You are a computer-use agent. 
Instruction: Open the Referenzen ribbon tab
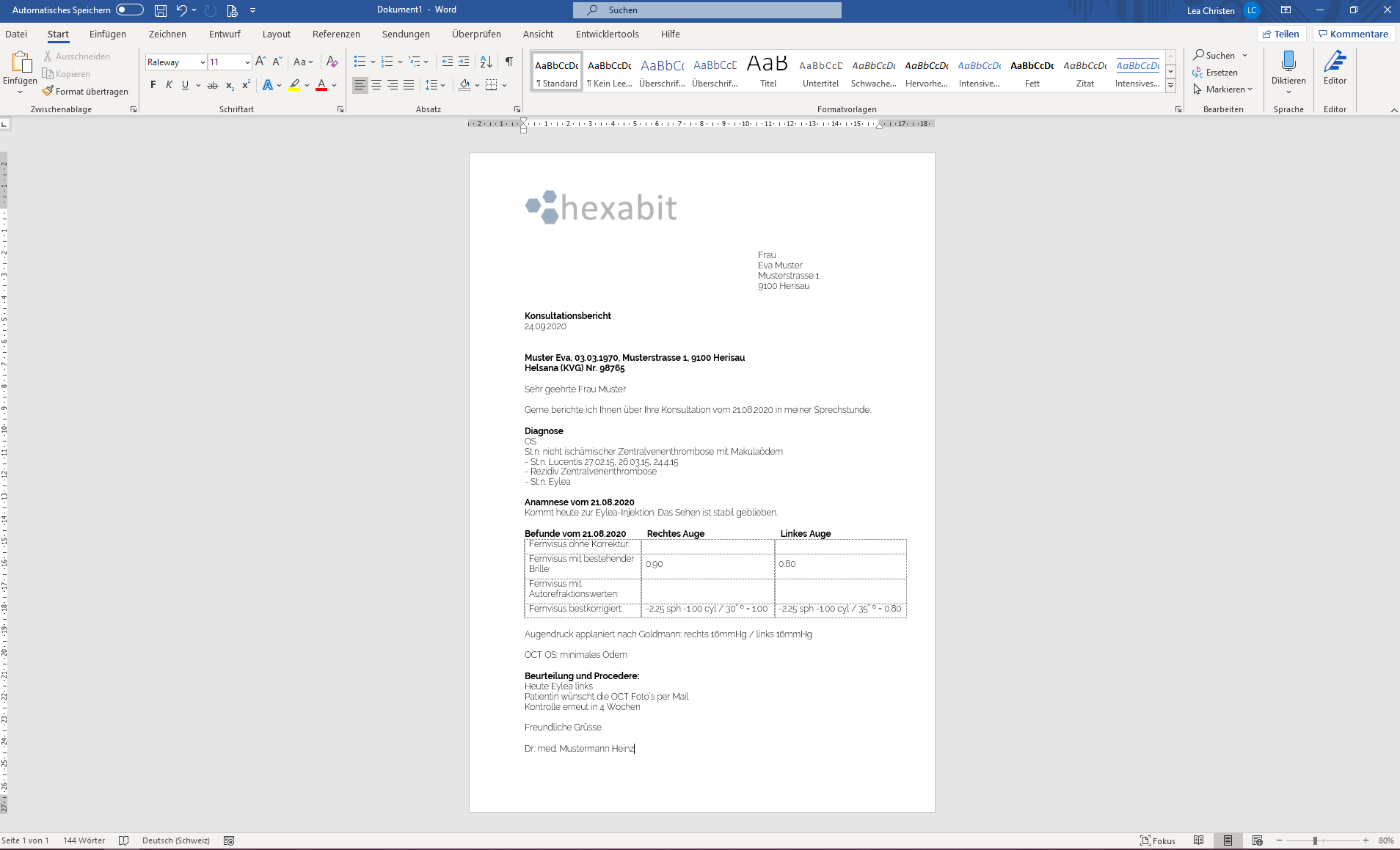336,34
